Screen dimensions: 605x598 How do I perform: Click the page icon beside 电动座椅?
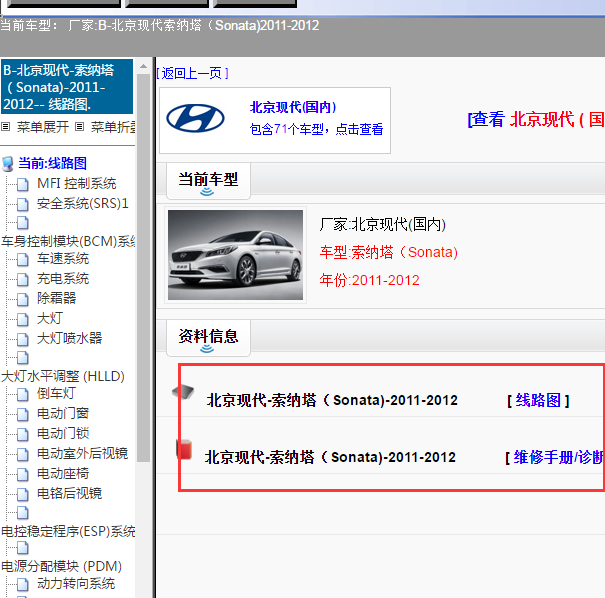pos(22,475)
